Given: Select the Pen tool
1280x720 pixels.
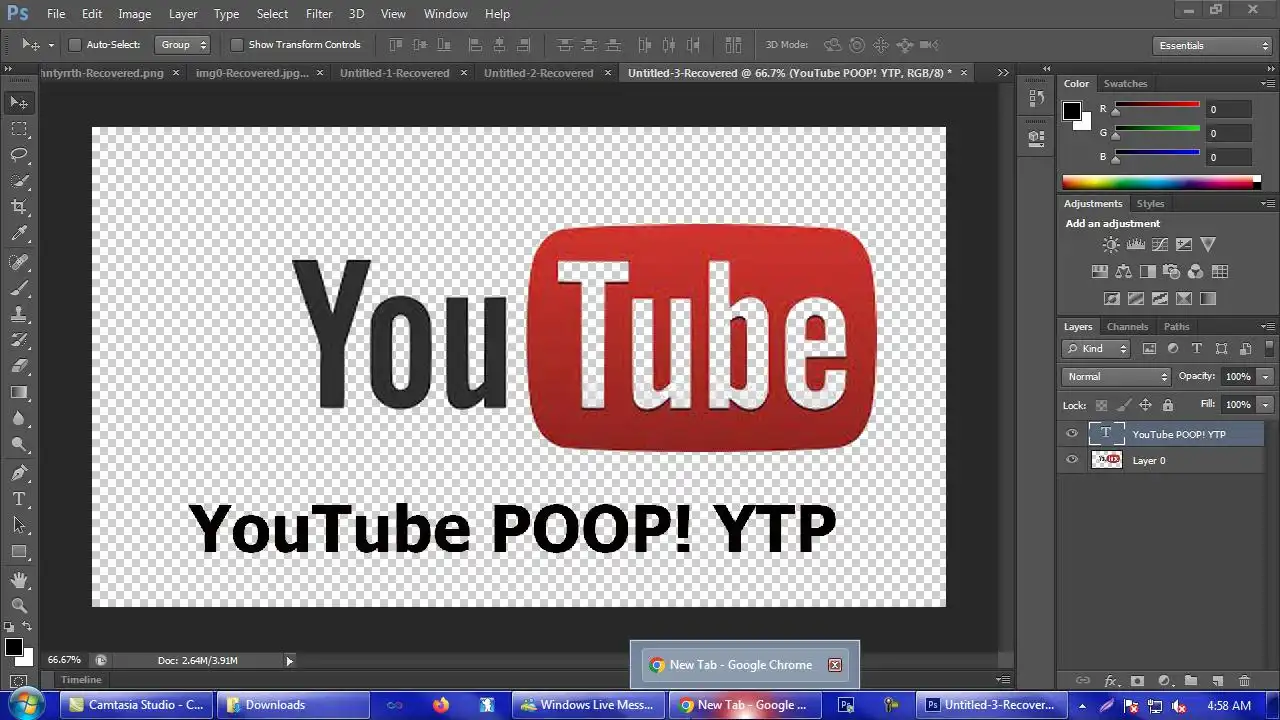Looking at the screenshot, I should pyautogui.click(x=19, y=473).
